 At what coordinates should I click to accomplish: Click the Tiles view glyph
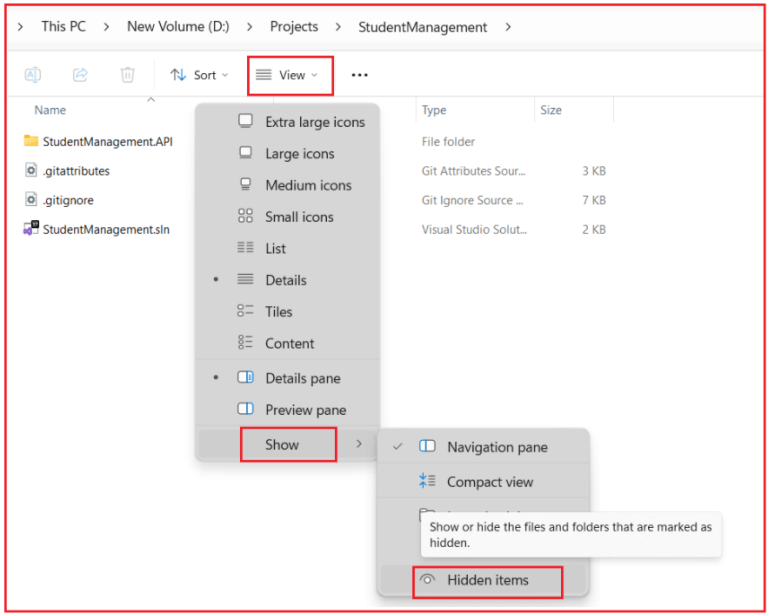[245, 310]
